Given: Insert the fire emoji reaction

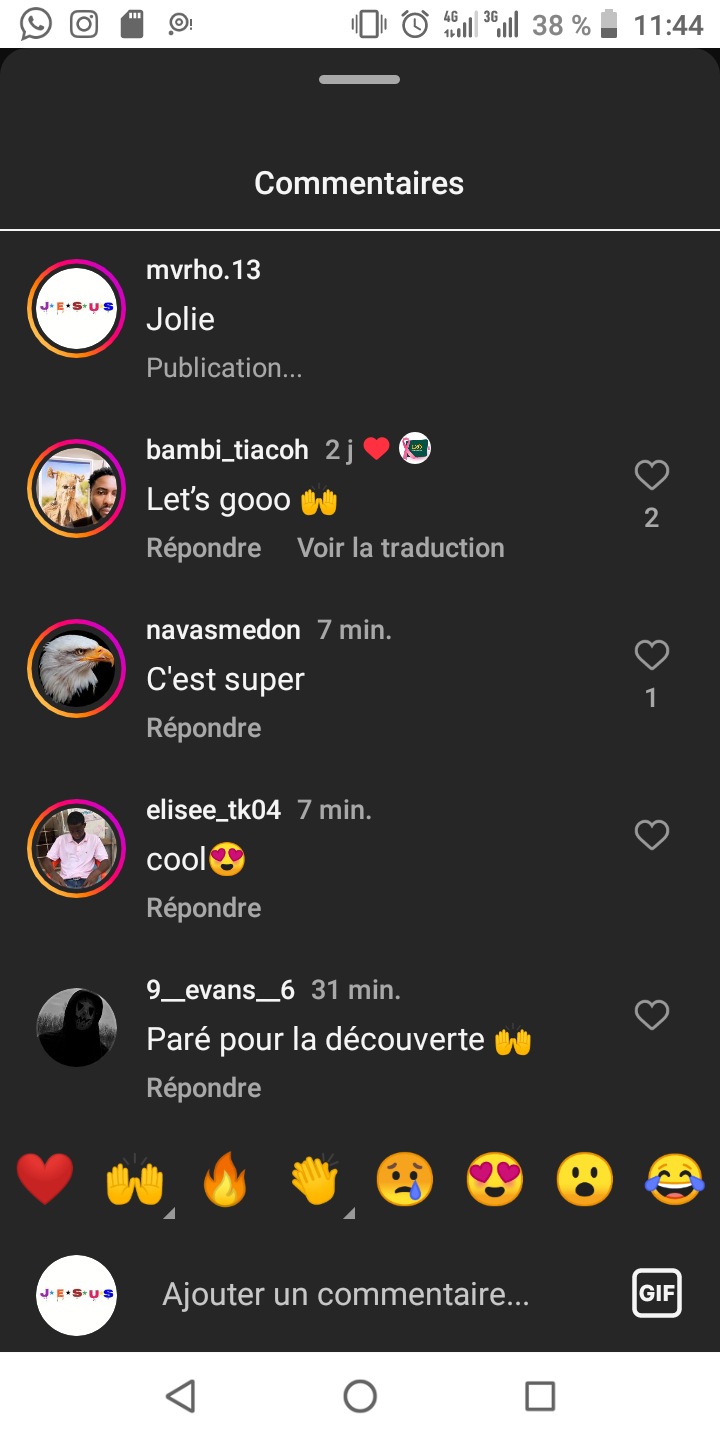Looking at the screenshot, I should tap(224, 1179).
